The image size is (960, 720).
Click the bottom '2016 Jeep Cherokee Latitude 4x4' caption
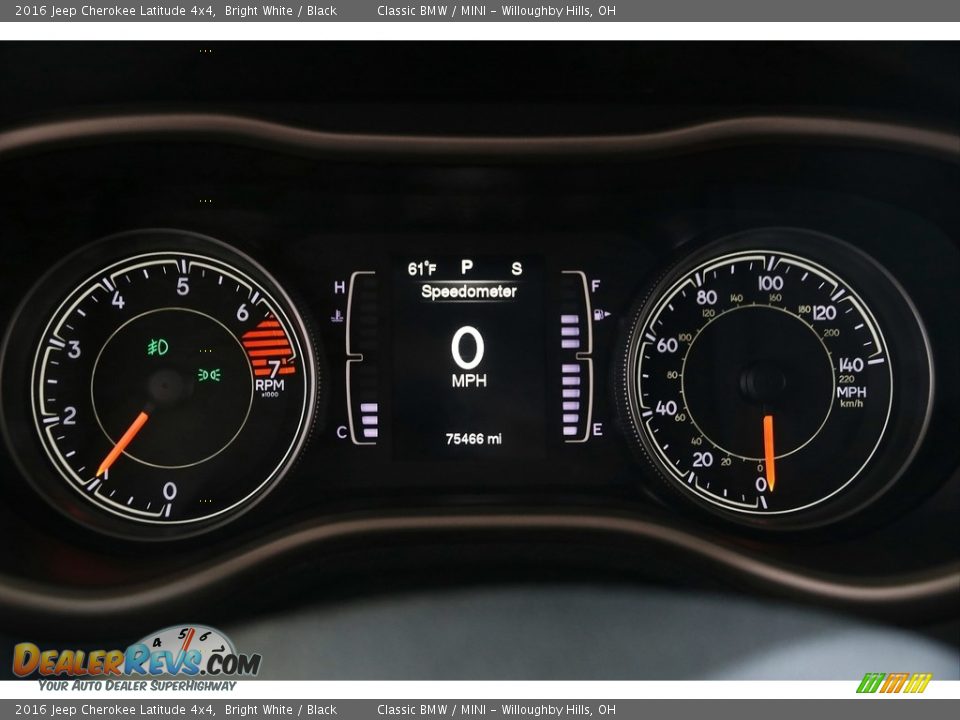(x=115, y=710)
